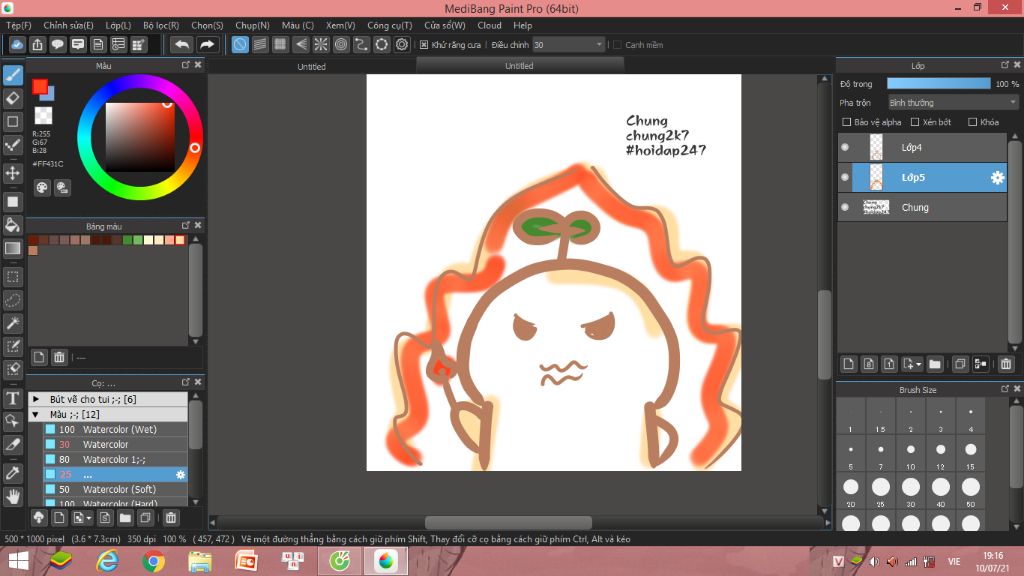Image resolution: width=1024 pixels, height=576 pixels.
Task: Select the Watercolor (Soft) brush
Action: tap(116, 489)
